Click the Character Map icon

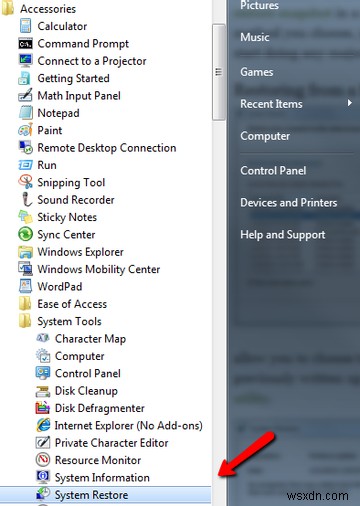[43, 338]
